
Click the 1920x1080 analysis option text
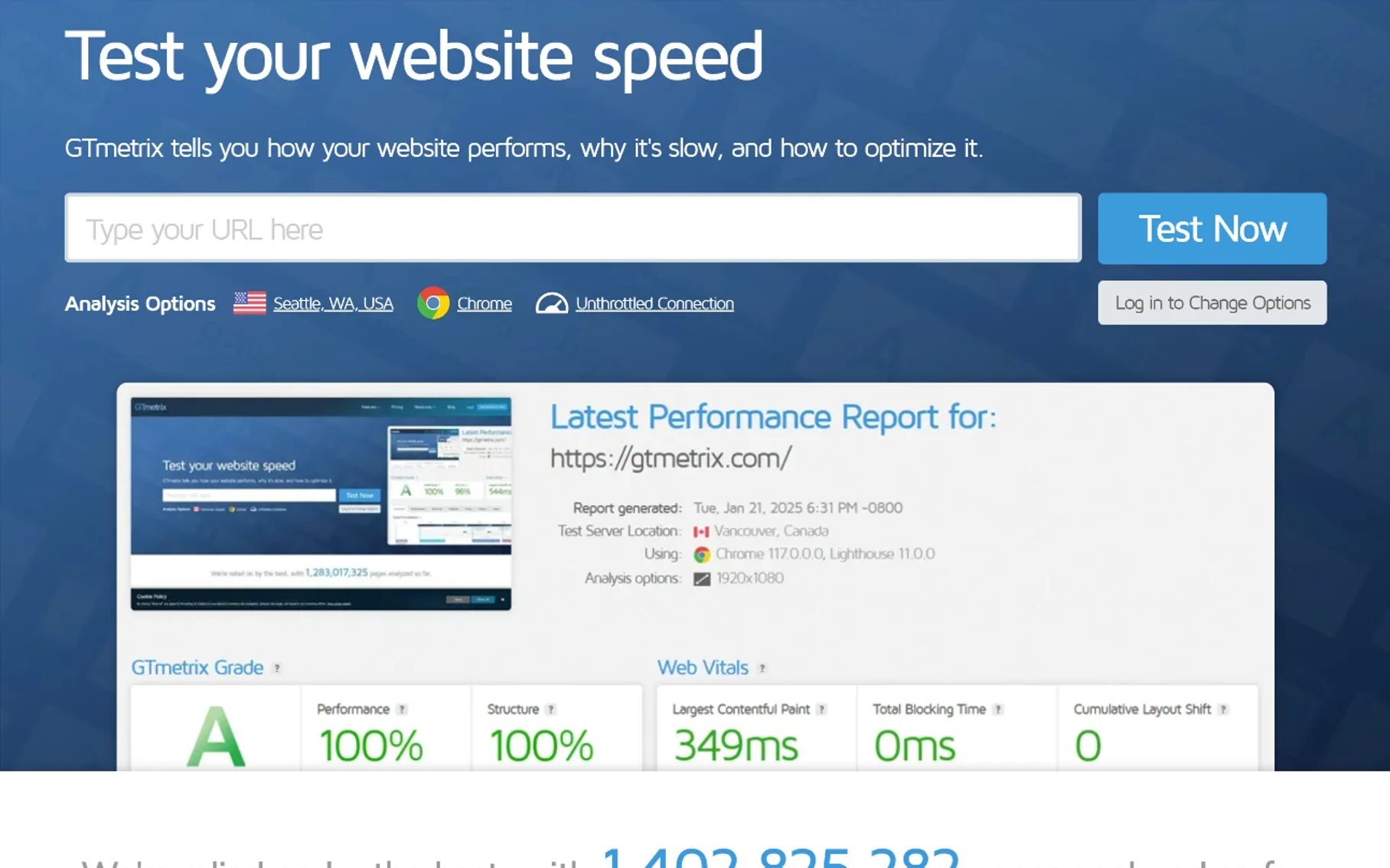[x=749, y=579]
